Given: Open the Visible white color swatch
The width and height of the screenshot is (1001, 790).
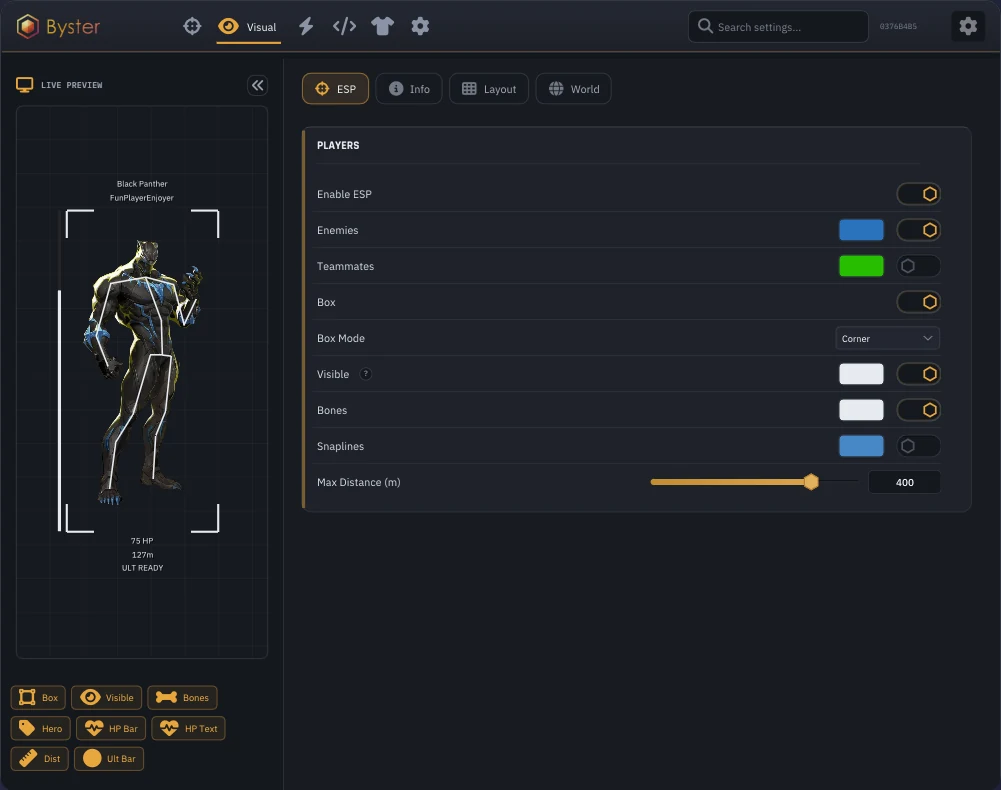Looking at the screenshot, I should [861, 374].
